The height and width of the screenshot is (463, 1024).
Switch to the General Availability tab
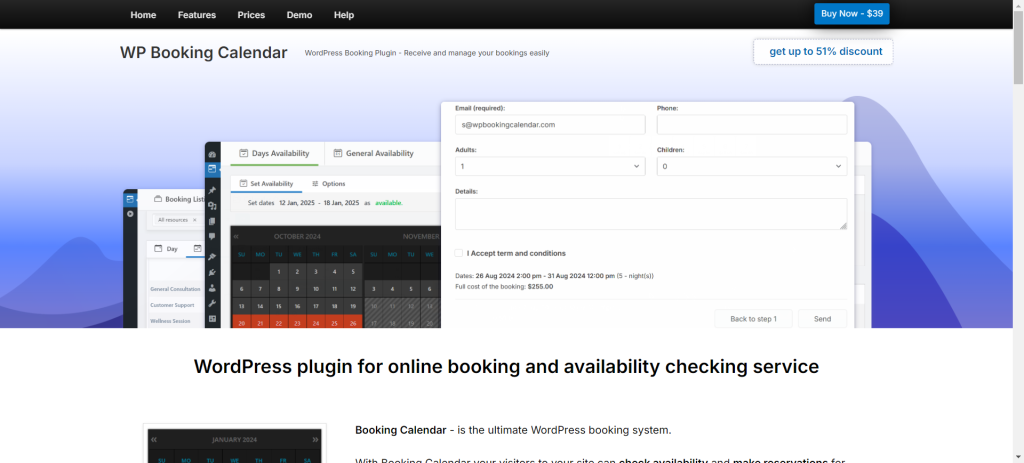point(373,153)
